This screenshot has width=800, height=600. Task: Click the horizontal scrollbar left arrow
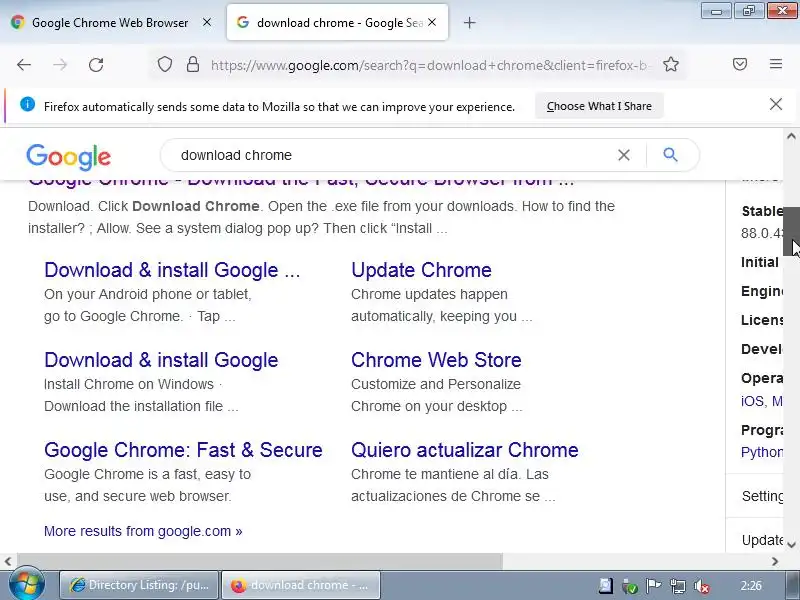point(8,561)
